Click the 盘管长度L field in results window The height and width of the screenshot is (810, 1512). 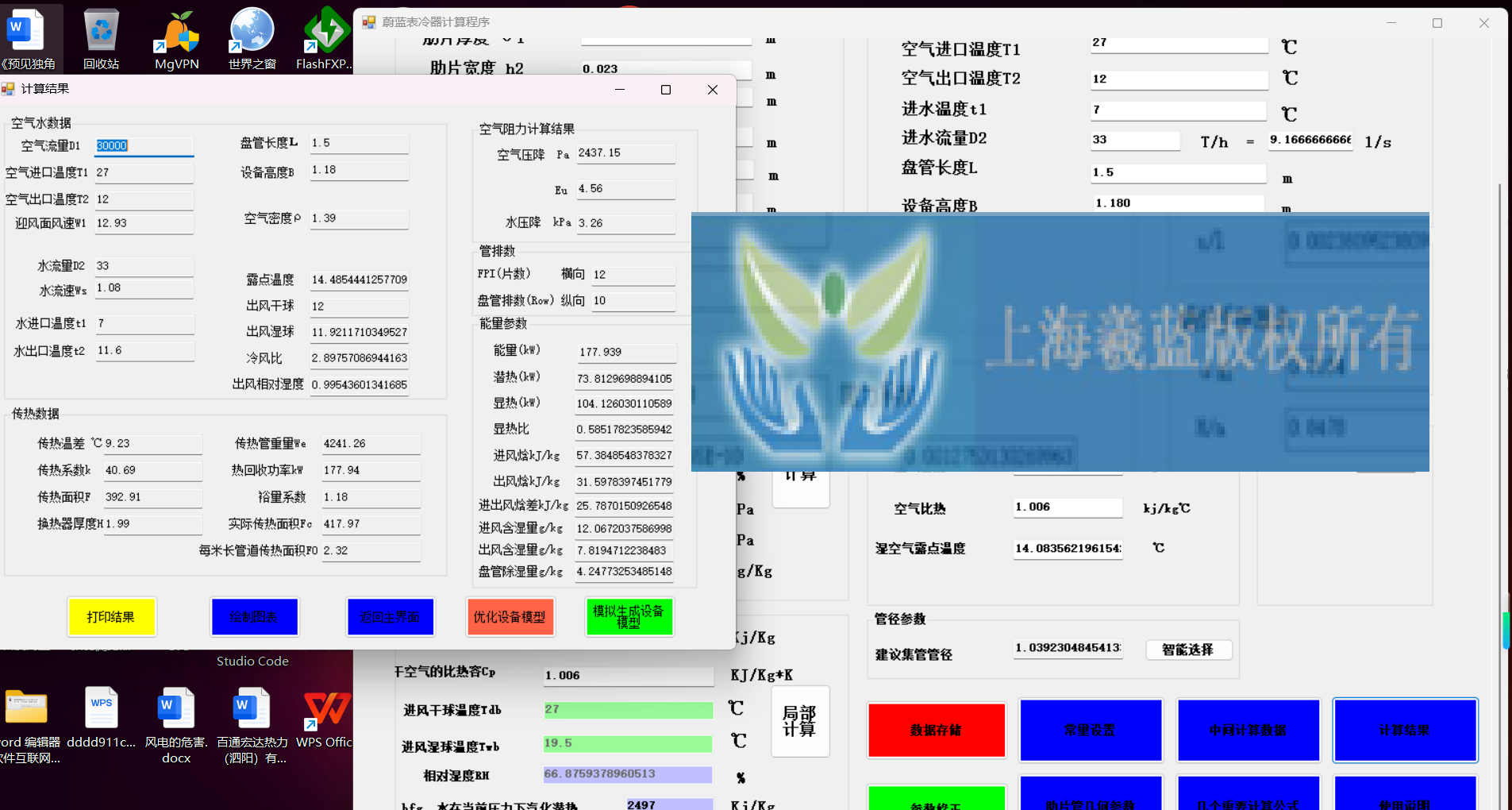coord(359,144)
